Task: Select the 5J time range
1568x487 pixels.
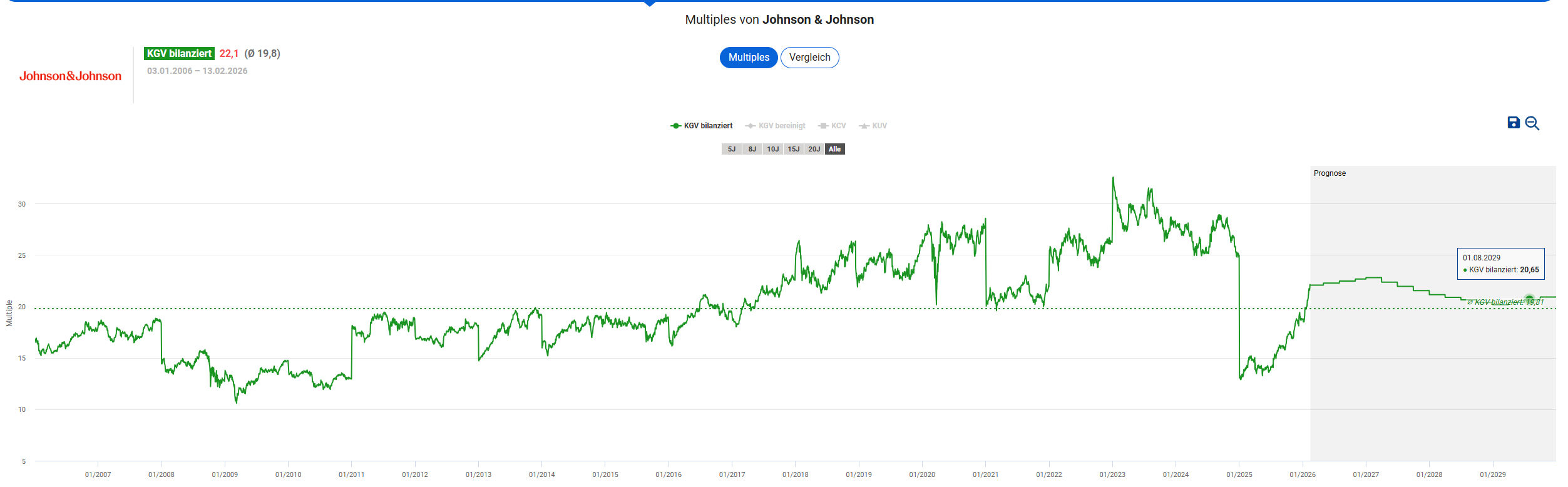Action: point(731,149)
